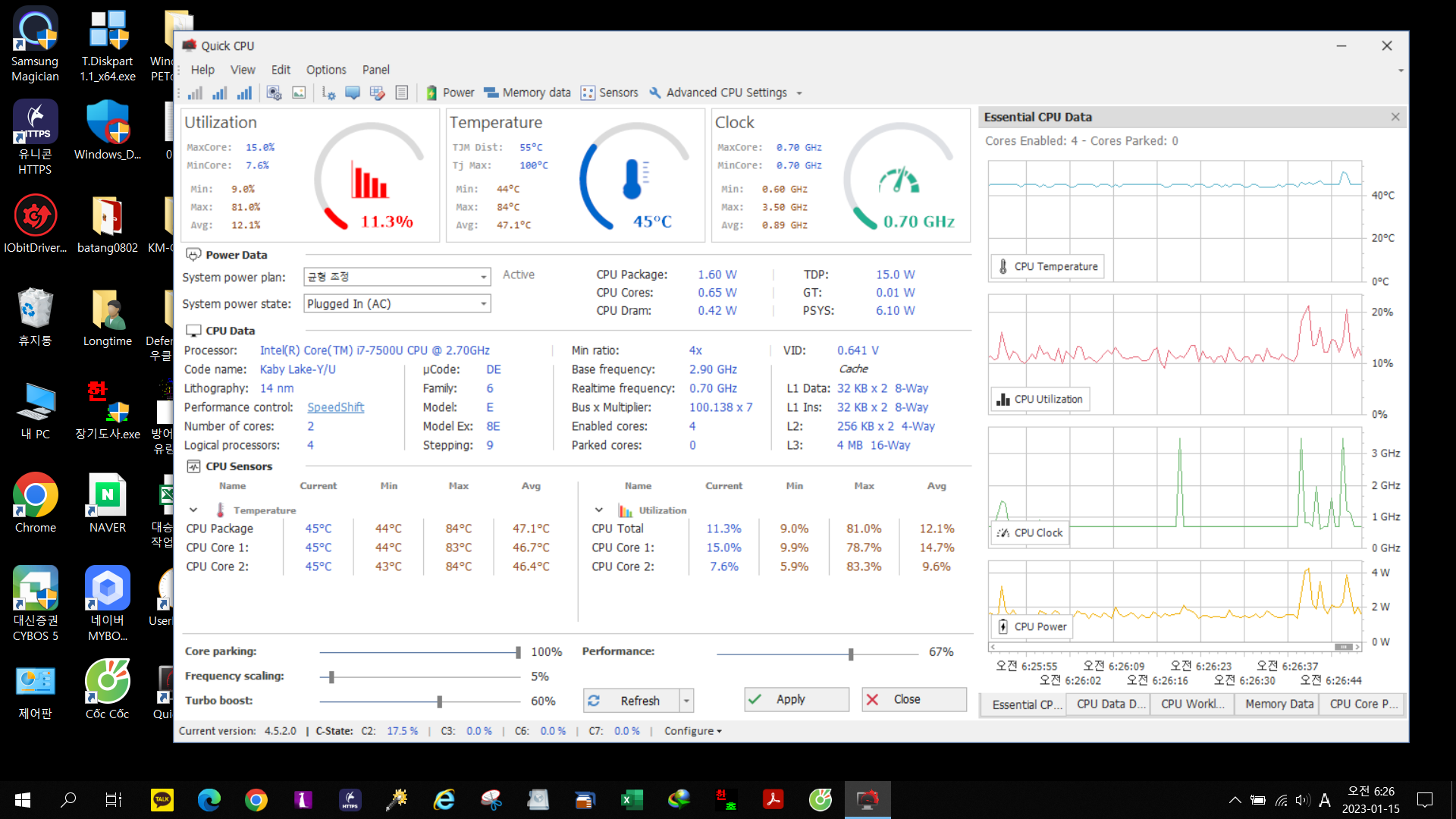1456x819 pixels.
Task: Open notification center in taskbar
Action: pyautogui.click(x=1425, y=800)
